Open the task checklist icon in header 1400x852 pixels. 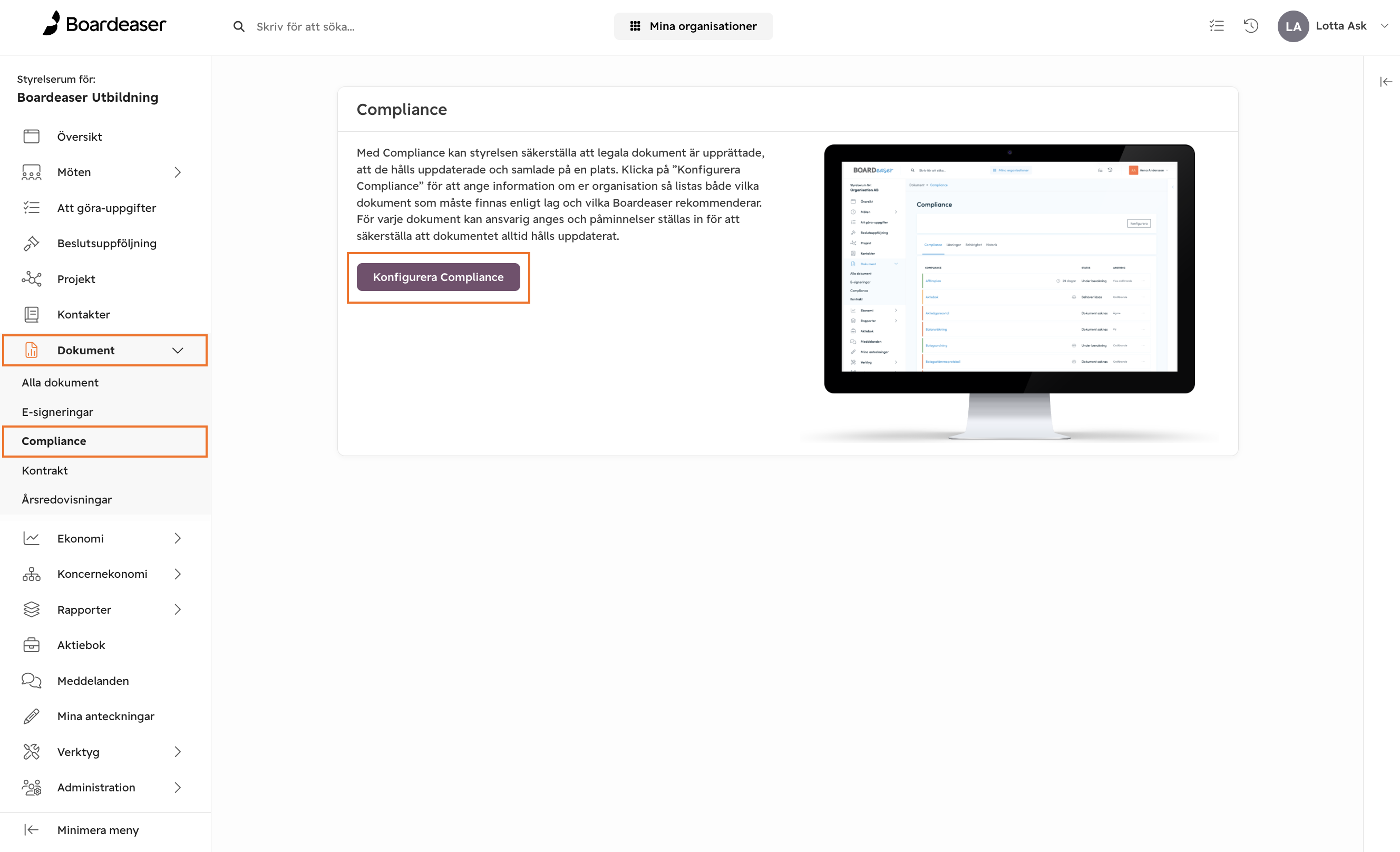tap(1217, 26)
